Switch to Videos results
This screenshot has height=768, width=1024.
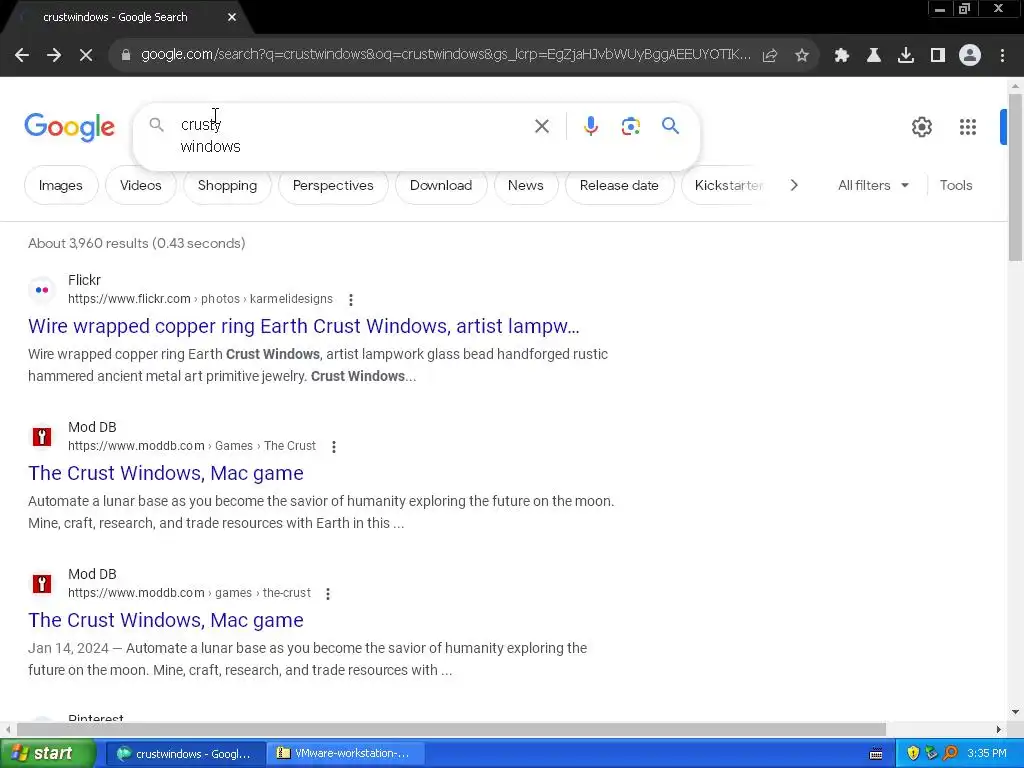pyautogui.click(x=140, y=185)
